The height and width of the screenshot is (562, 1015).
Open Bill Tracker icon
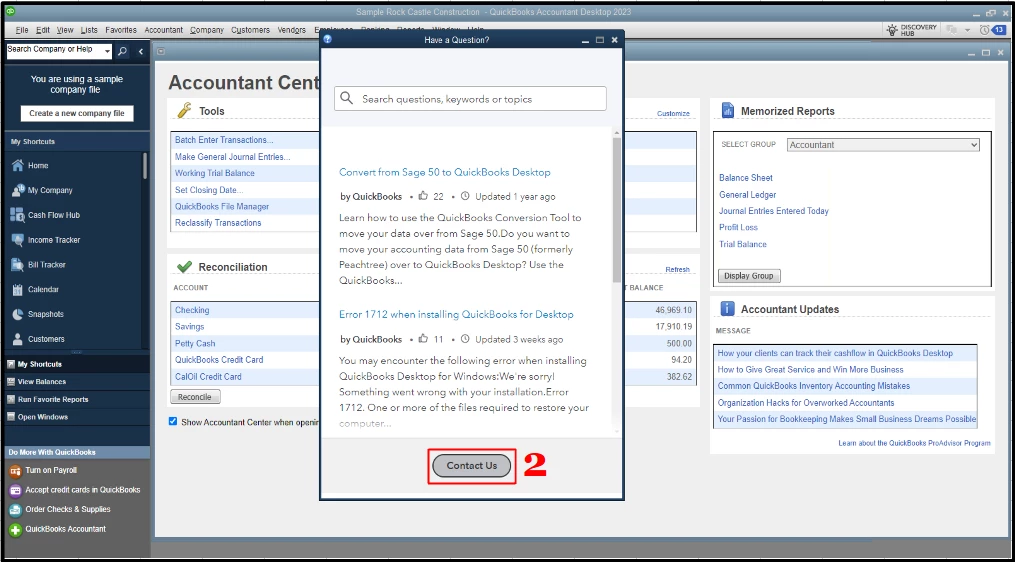17,265
